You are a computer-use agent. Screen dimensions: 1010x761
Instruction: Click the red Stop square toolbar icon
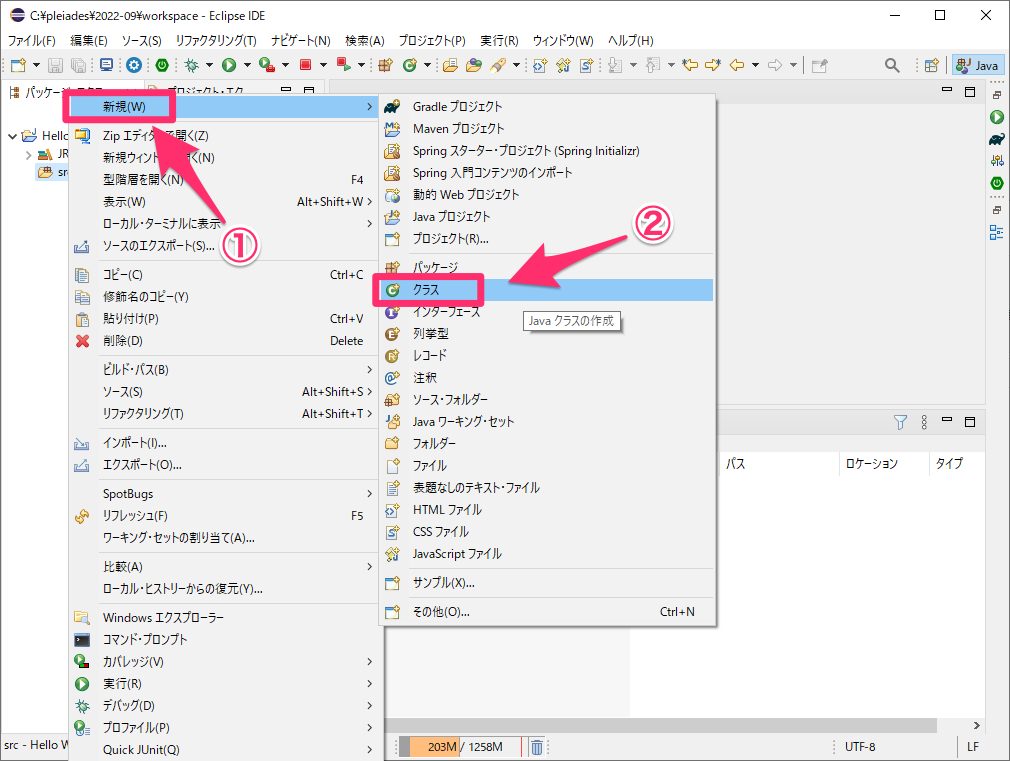(305, 65)
